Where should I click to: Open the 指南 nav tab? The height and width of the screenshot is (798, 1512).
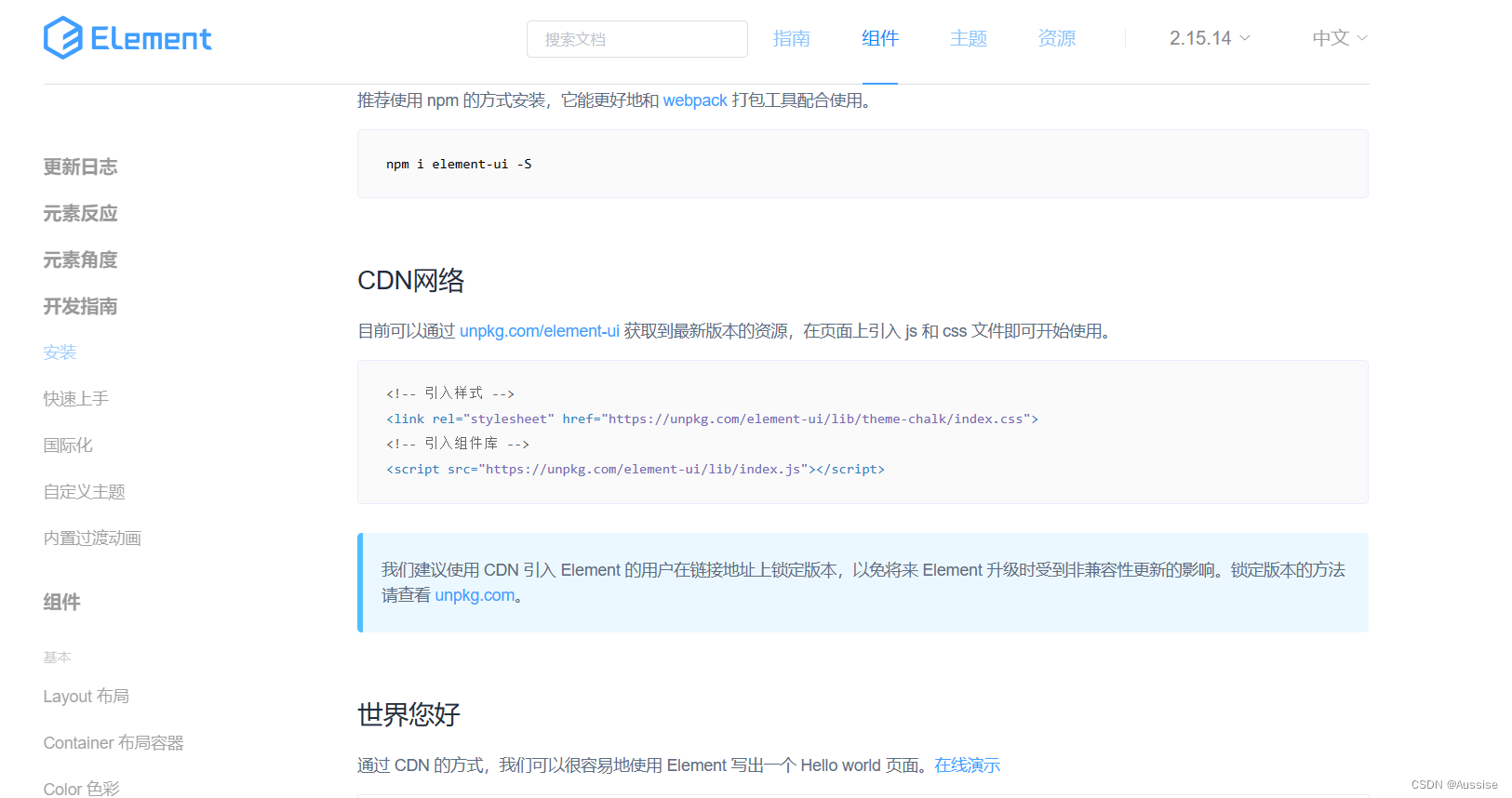(791, 38)
